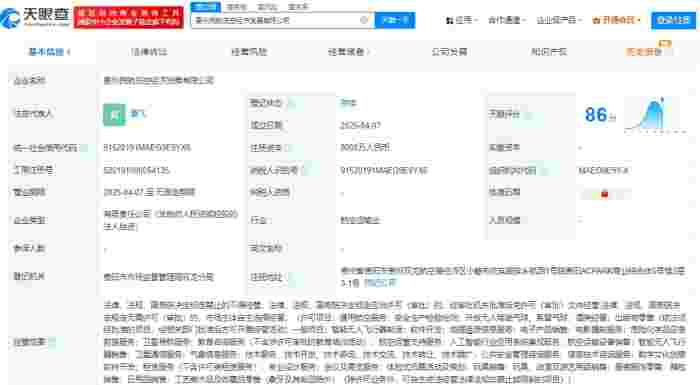Screen dimensions: 700x385
Task: Open the red promotional banner beside the logo
Action: click(129, 17)
